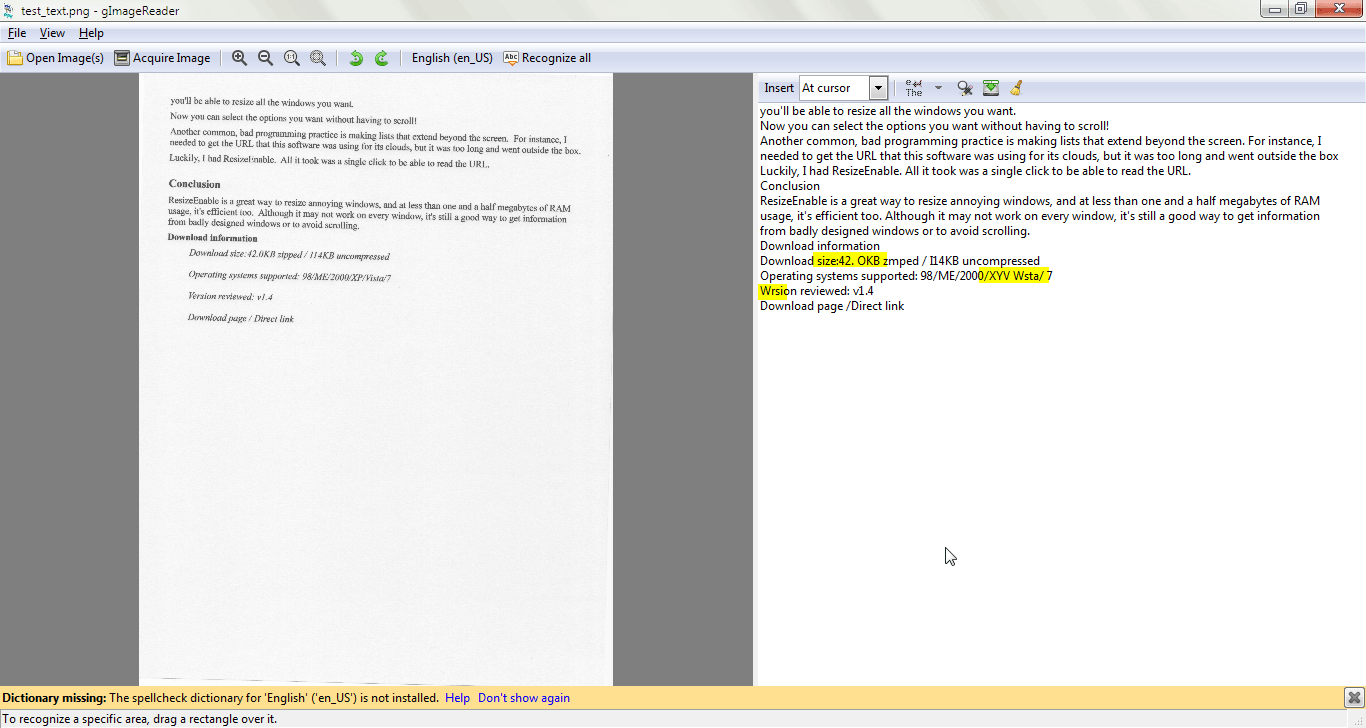Open the English (en_US) language selector
This screenshot has width=1366, height=728.
(x=452, y=58)
